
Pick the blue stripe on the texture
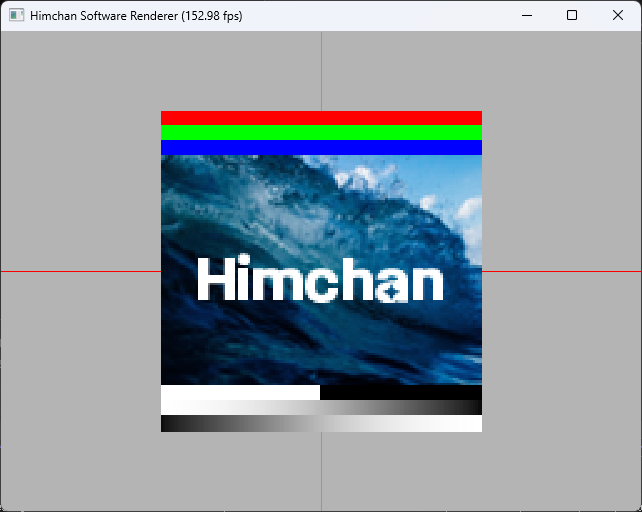point(321,147)
